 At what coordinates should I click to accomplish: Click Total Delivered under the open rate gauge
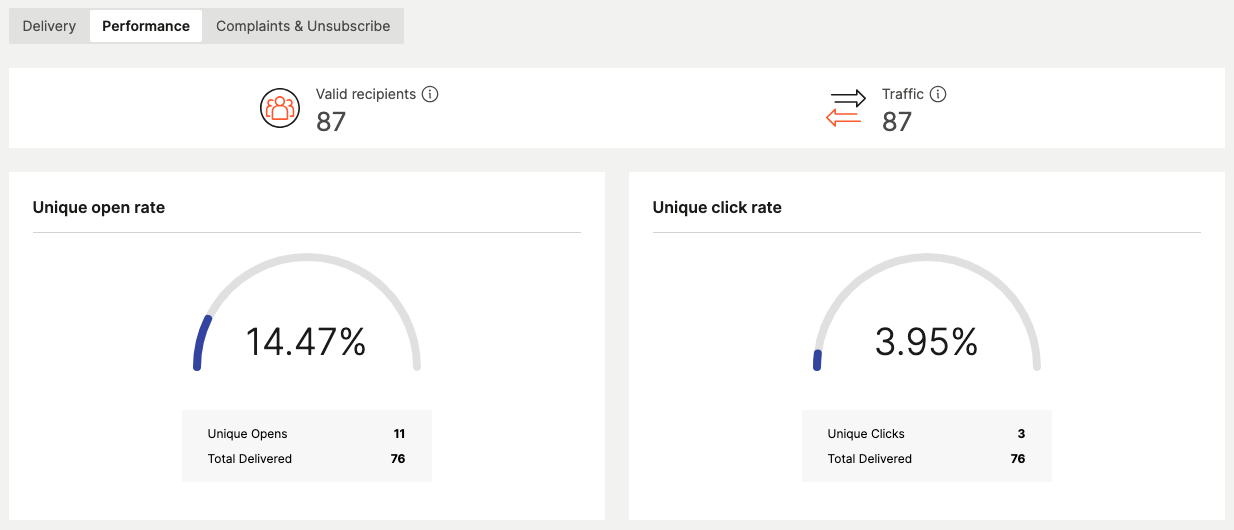pyautogui.click(x=250, y=459)
